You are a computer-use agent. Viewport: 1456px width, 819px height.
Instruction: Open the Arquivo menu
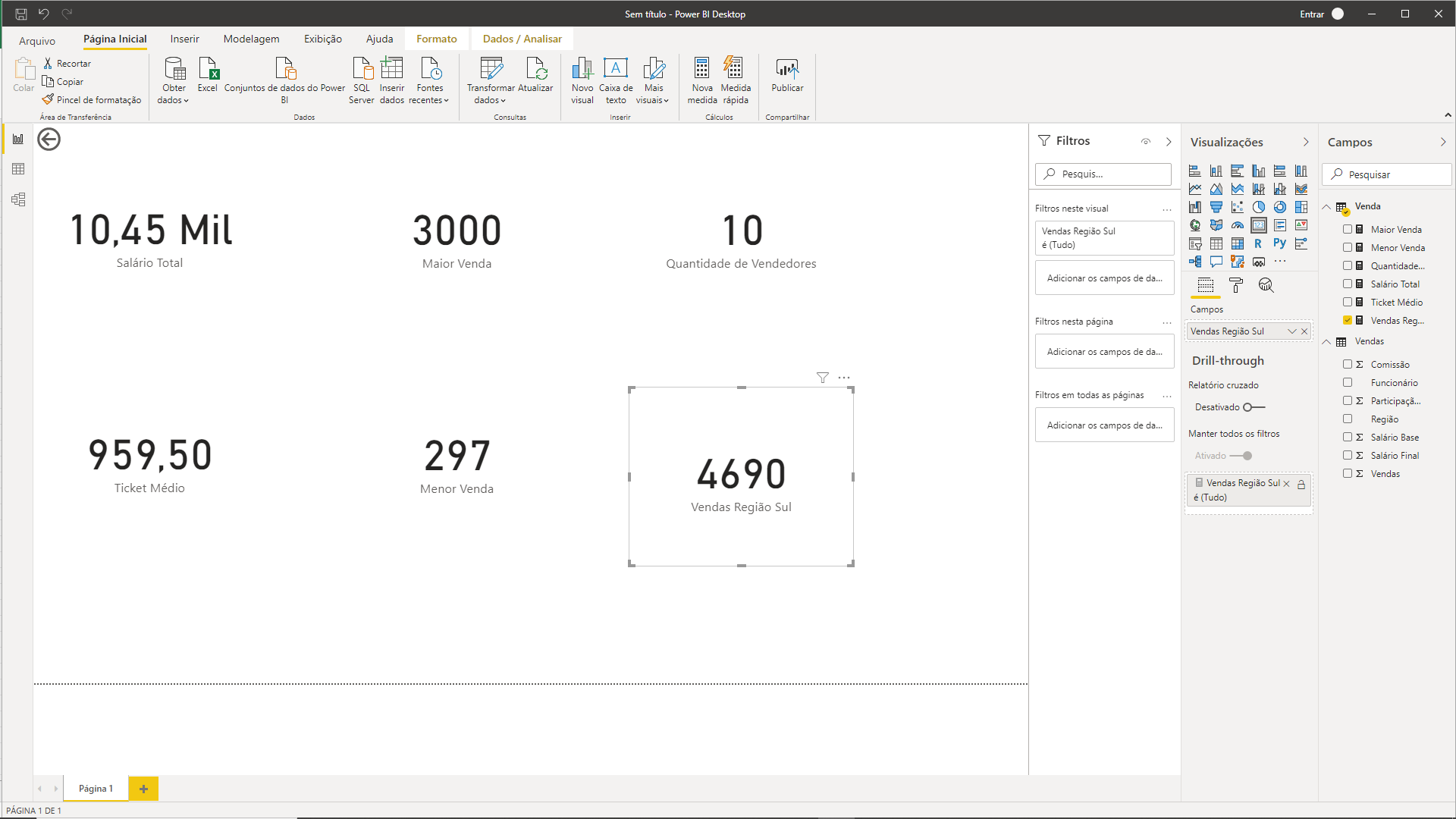coord(37,41)
